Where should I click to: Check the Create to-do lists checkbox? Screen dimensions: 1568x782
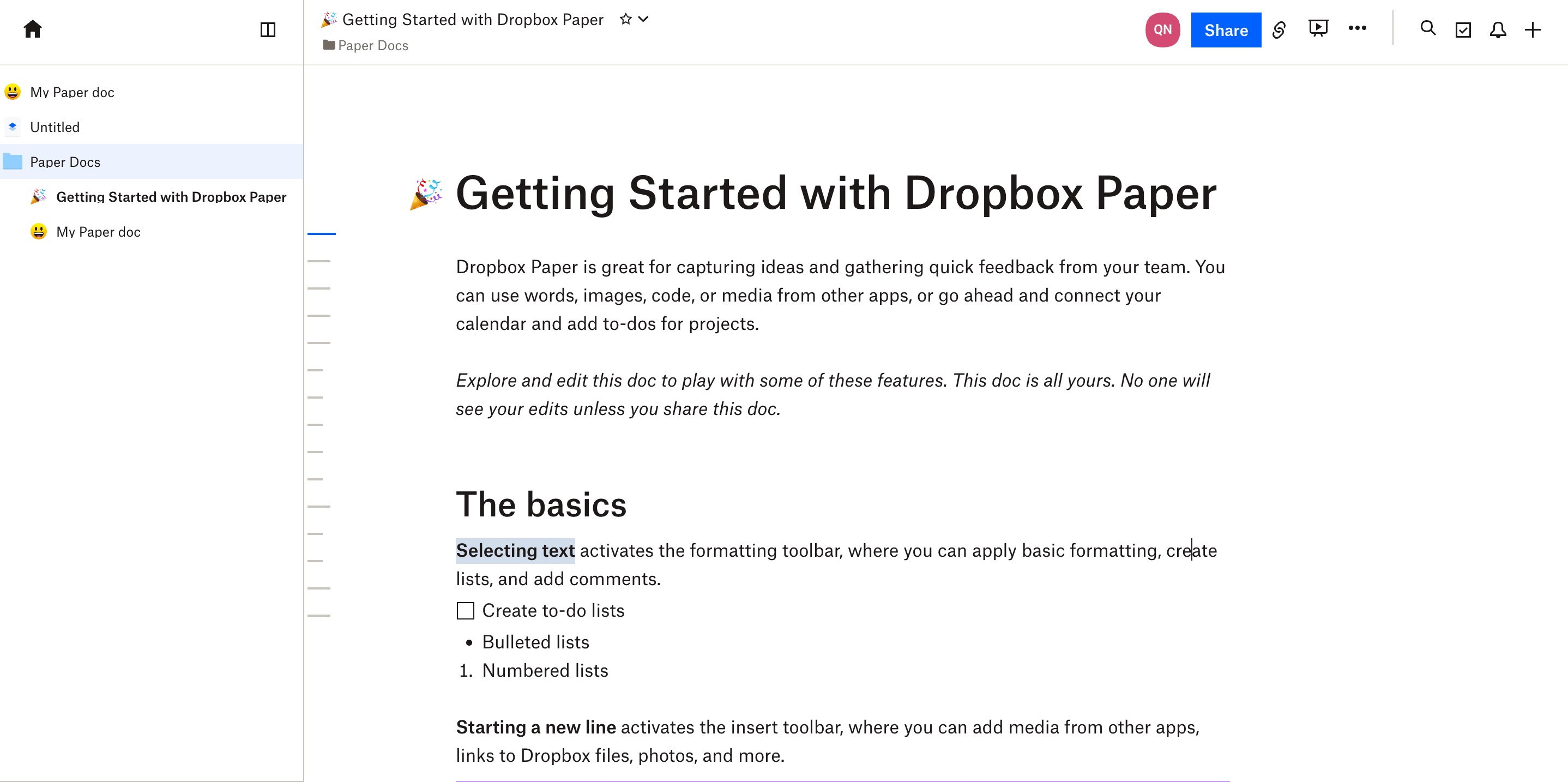(466, 610)
